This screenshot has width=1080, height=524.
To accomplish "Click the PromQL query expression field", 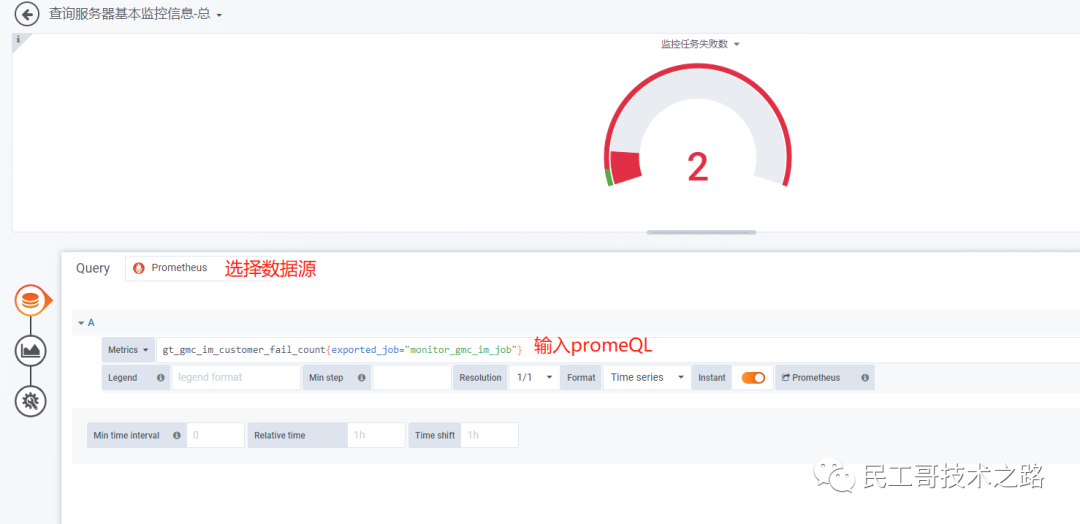I will click(618, 350).
